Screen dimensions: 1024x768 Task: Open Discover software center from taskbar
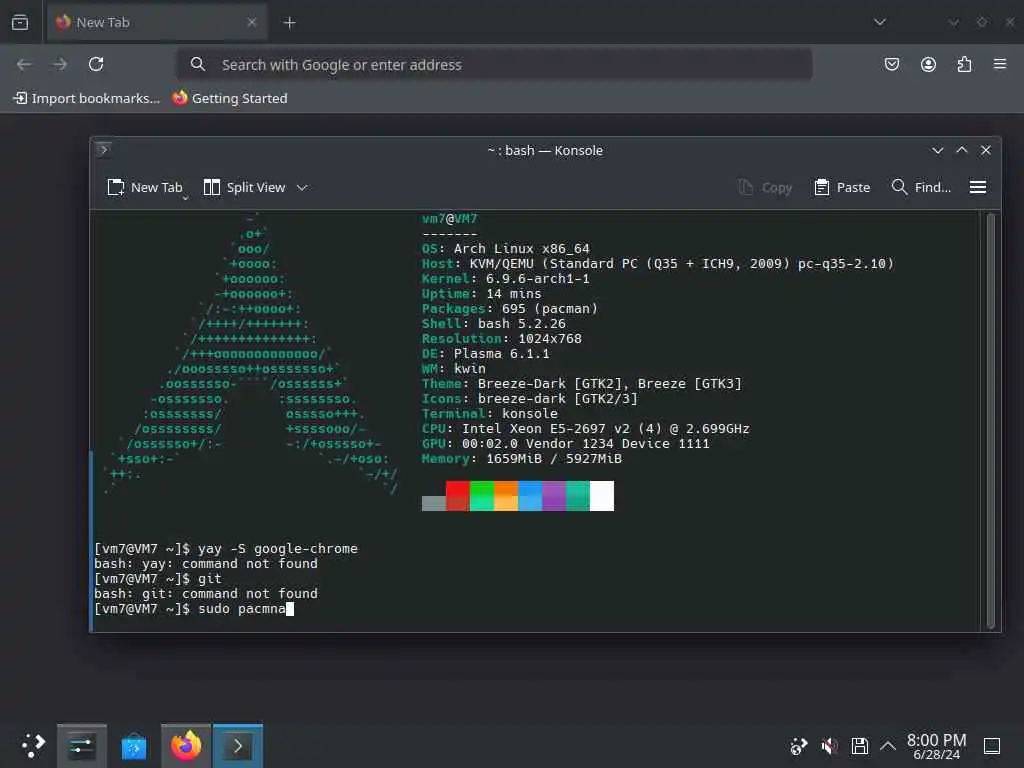coord(134,746)
